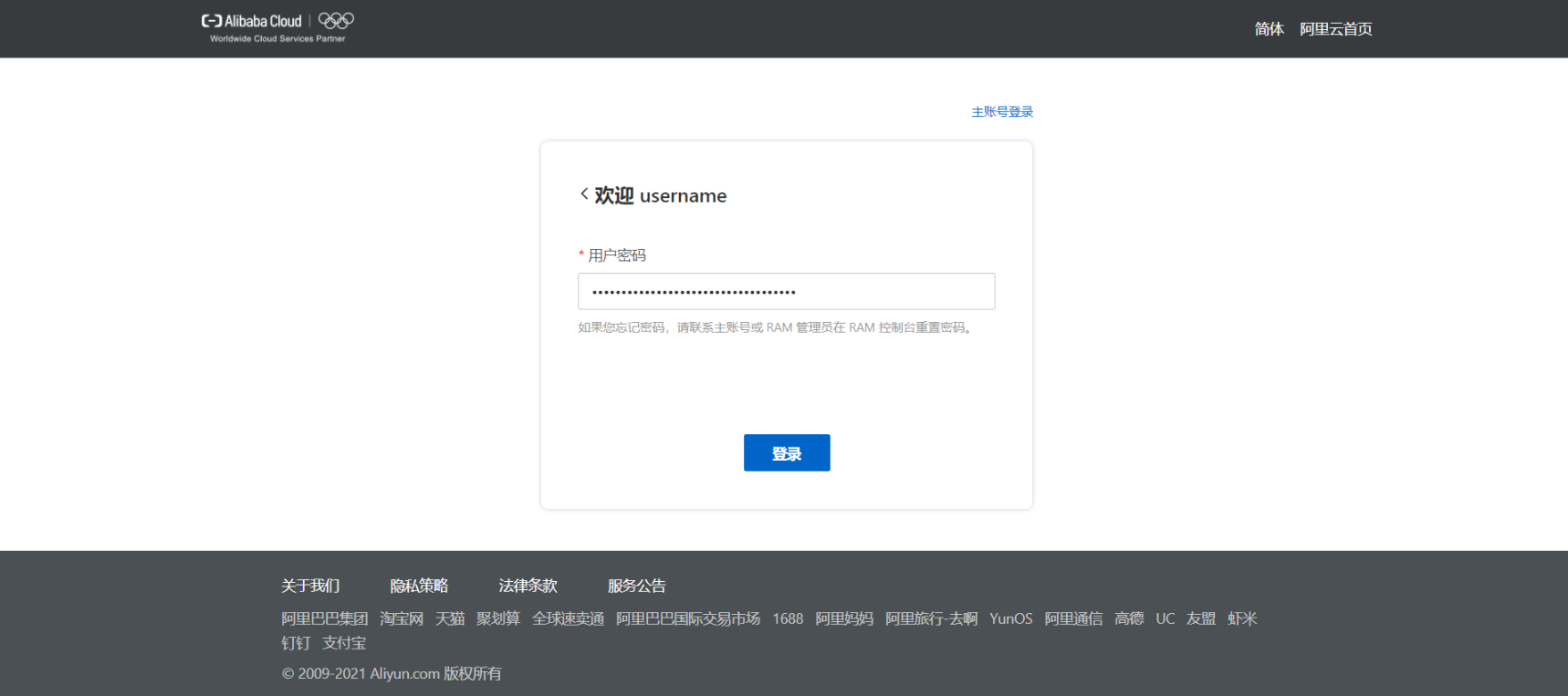Click the 1688 footer link
This screenshot has width=1568, height=696.
point(788,618)
